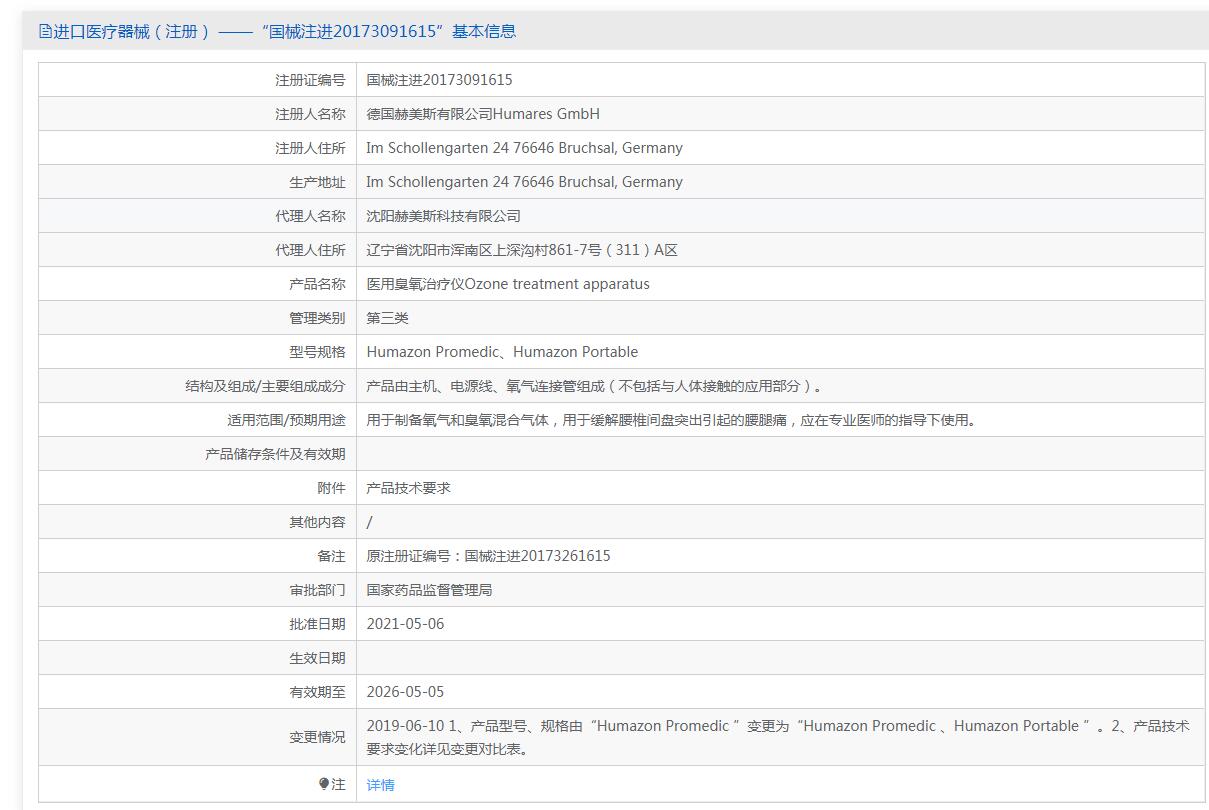
Task: Click the 批准日期 label
Action: [317, 624]
